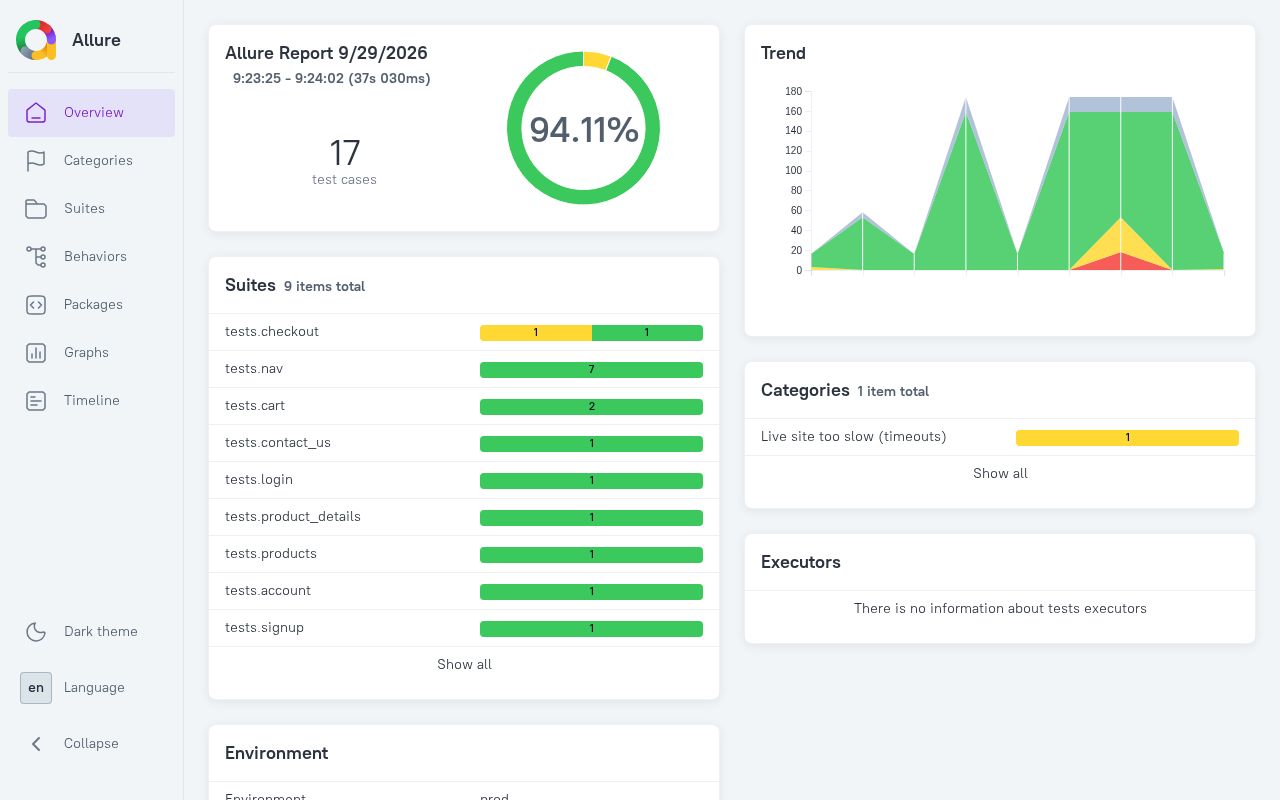Select the tests.products row
Image resolution: width=1280 pixels, height=800 pixels.
[x=464, y=554]
